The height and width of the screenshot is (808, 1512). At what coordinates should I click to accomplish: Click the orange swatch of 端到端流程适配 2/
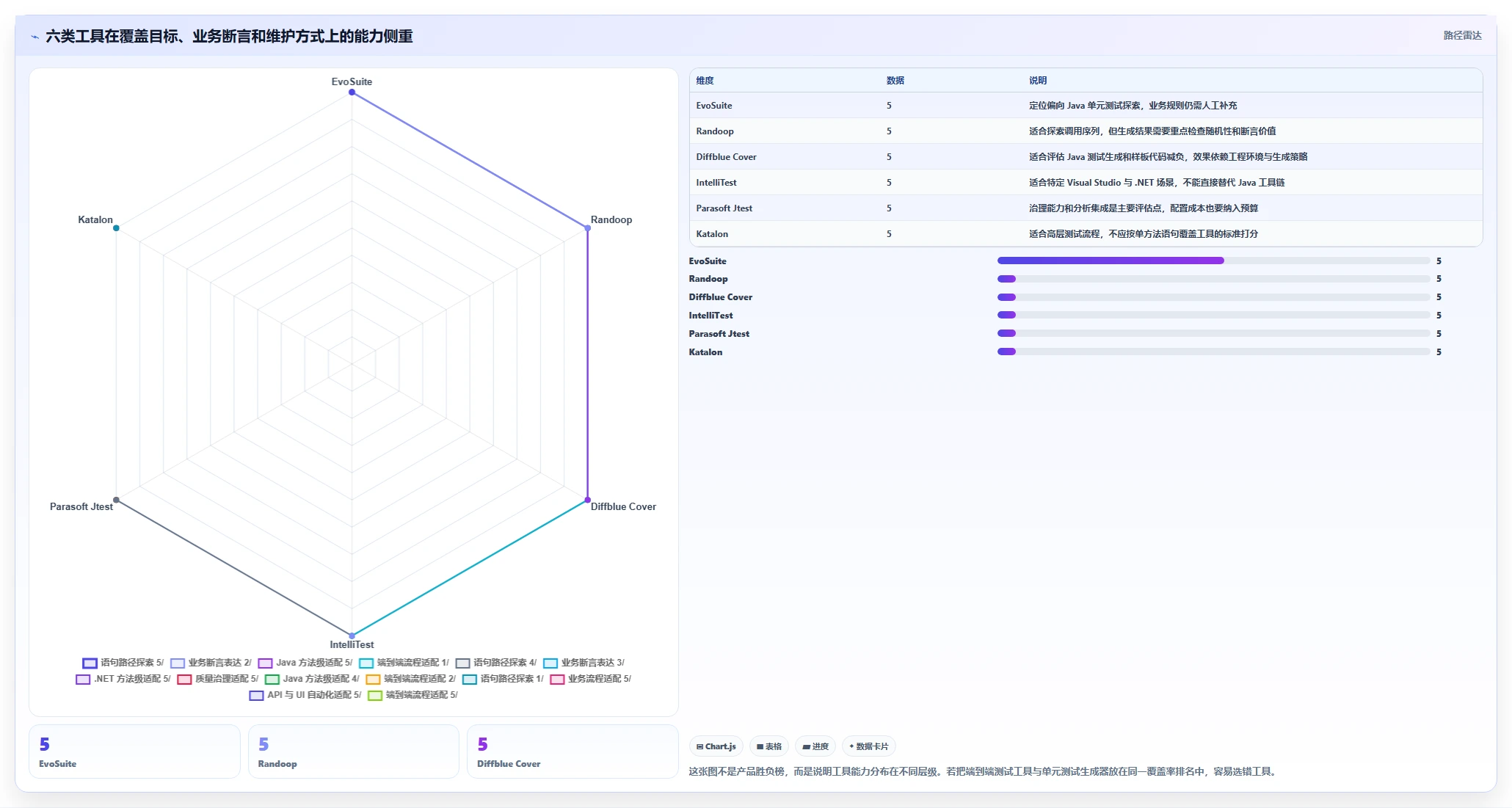pyautogui.click(x=373, y=680)
